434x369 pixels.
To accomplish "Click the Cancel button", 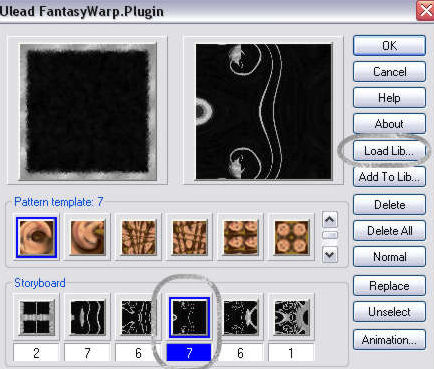I will tap(389, 72).
